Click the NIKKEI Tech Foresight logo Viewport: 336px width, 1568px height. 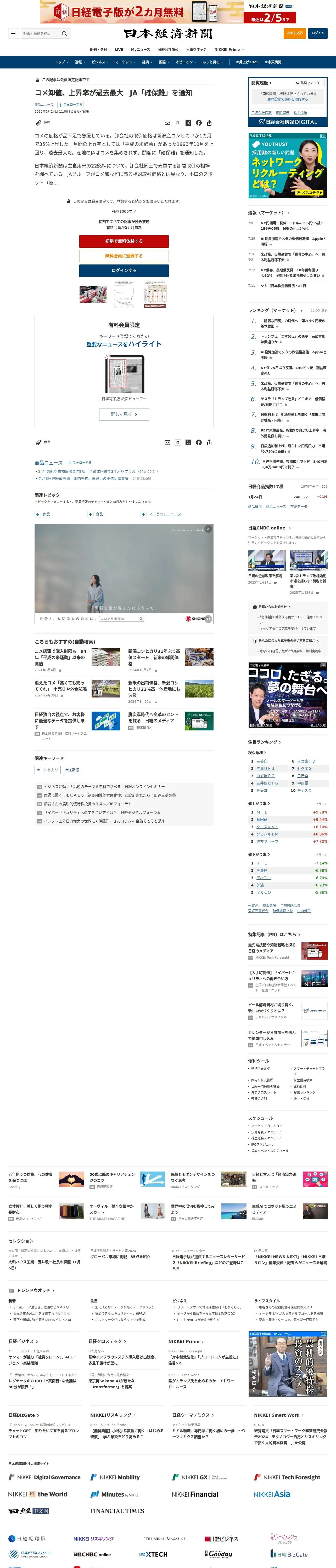click(287, 1477)
